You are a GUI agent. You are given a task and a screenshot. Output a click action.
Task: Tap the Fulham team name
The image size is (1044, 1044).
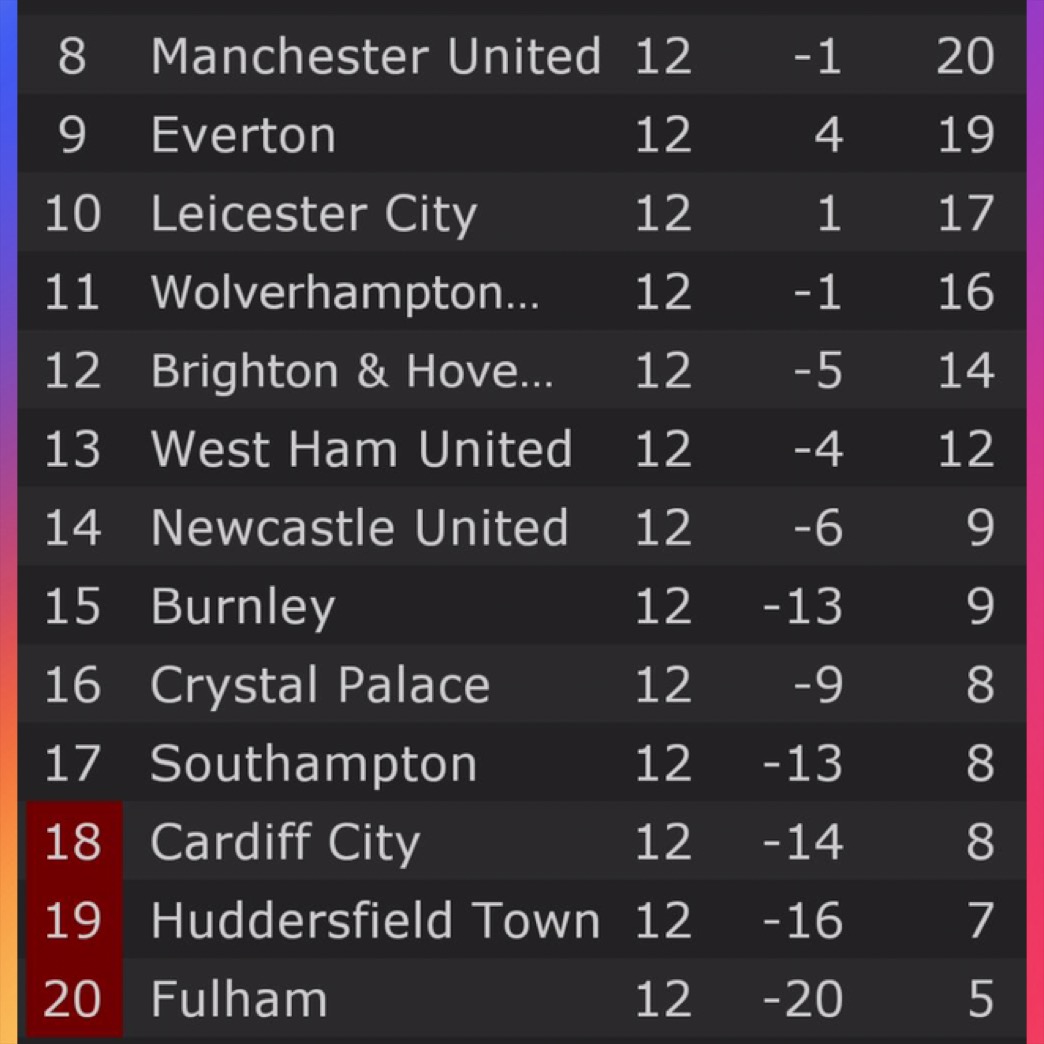tap(238, 999)
